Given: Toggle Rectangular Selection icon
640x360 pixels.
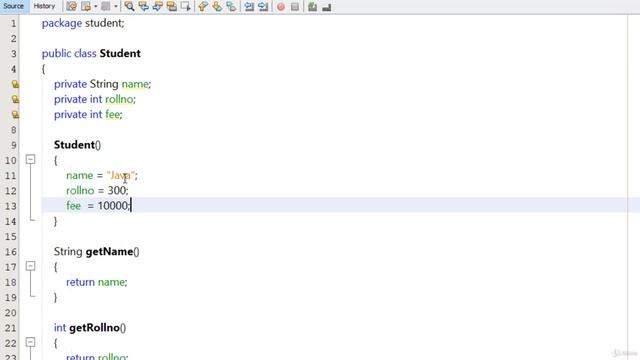Looking at the screenshot, I should click(186, 7).
